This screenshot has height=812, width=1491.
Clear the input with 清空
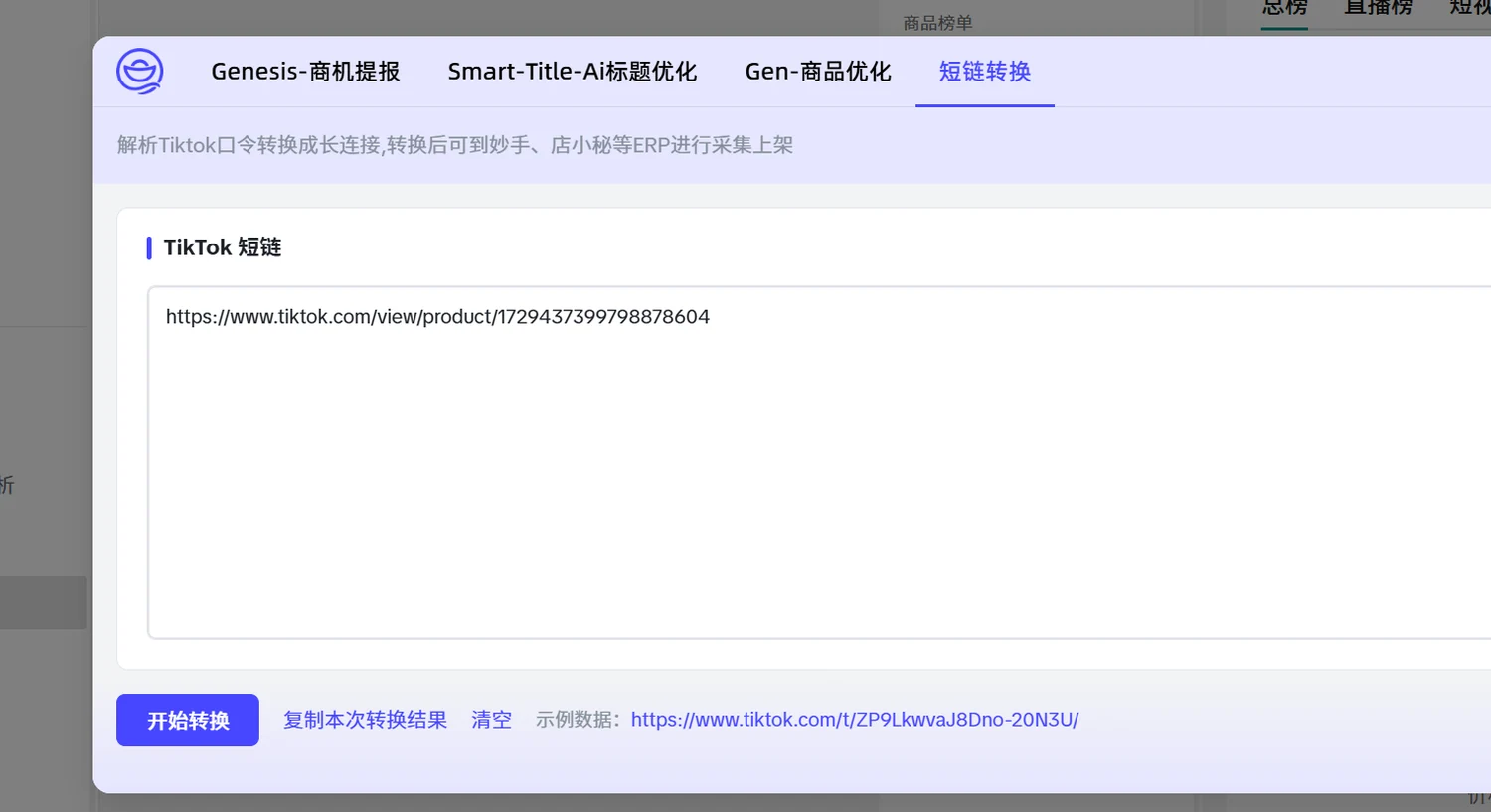click(x=492, y=720)
